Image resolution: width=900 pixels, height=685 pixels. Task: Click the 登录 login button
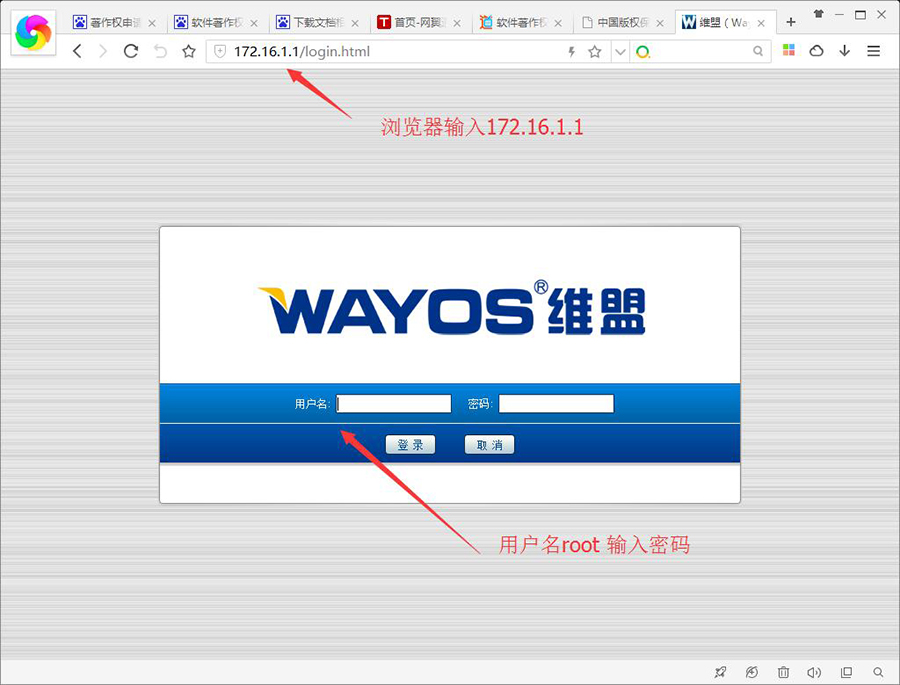click(410, 444)
